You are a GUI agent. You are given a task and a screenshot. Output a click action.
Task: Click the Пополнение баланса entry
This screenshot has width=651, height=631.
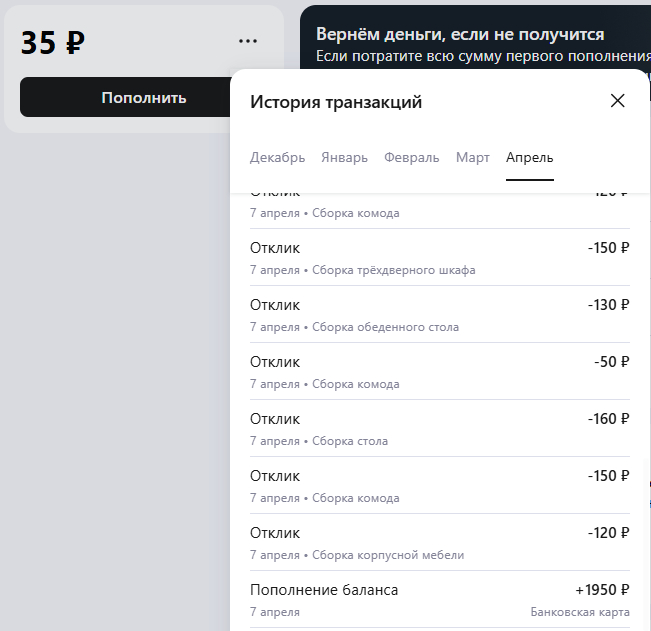pos(324,590)
